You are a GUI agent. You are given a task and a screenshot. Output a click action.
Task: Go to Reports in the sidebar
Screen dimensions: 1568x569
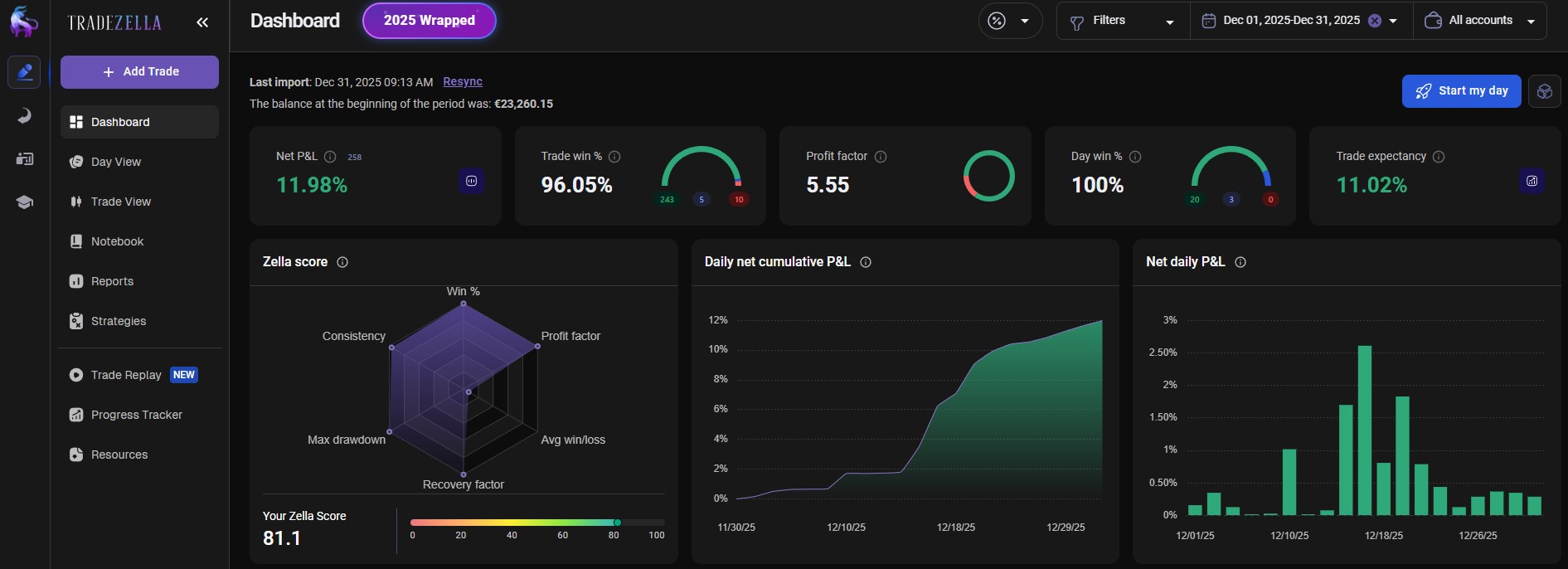[112, 281]
